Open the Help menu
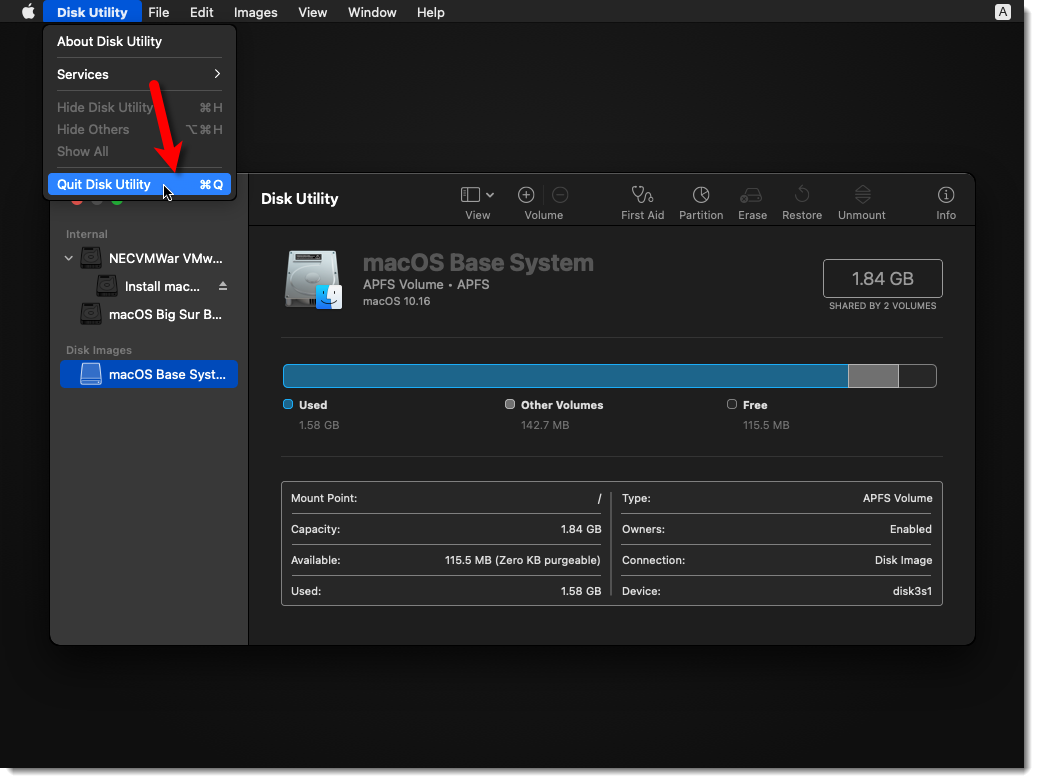1038x782 pixels. tap(430, 12)
